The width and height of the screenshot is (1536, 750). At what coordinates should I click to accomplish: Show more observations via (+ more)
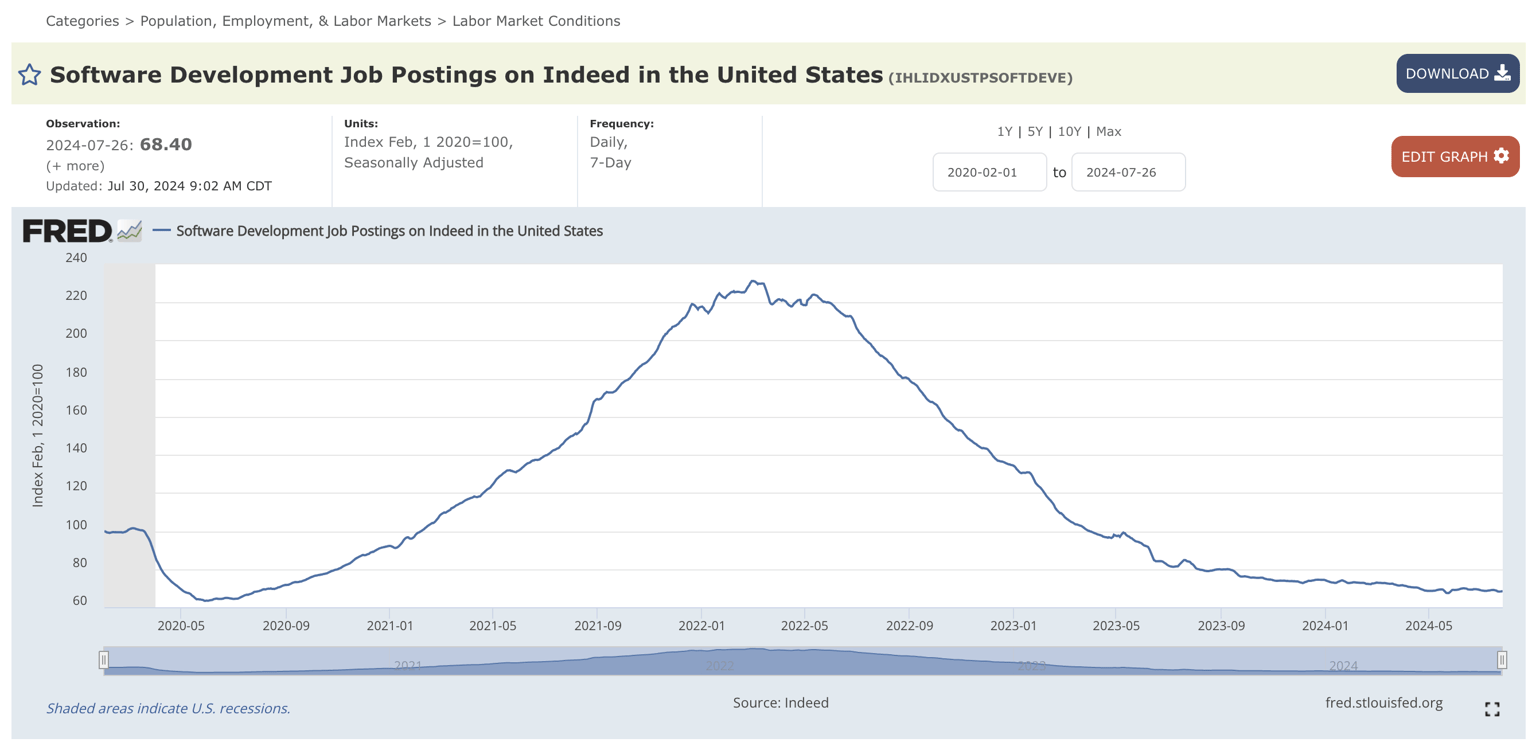point(75,166)
